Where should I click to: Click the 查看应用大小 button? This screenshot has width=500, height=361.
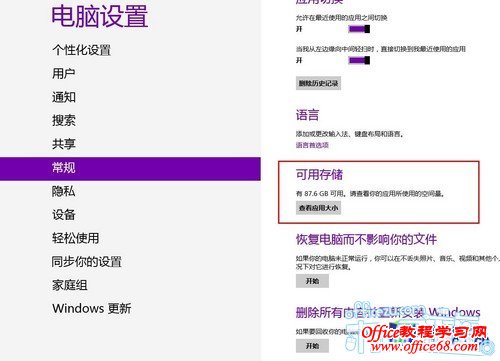318,208
